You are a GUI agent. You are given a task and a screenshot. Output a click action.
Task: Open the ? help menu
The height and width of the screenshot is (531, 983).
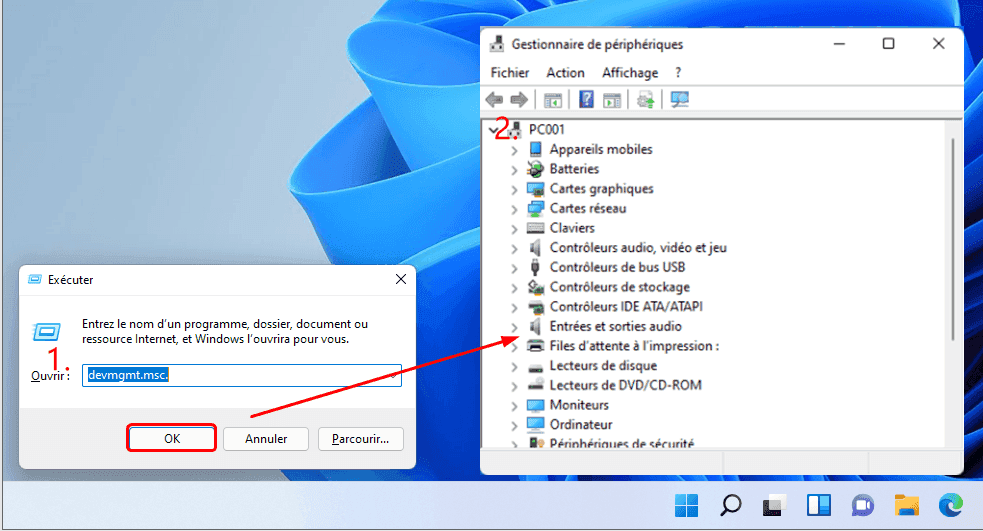click(678, 73)
